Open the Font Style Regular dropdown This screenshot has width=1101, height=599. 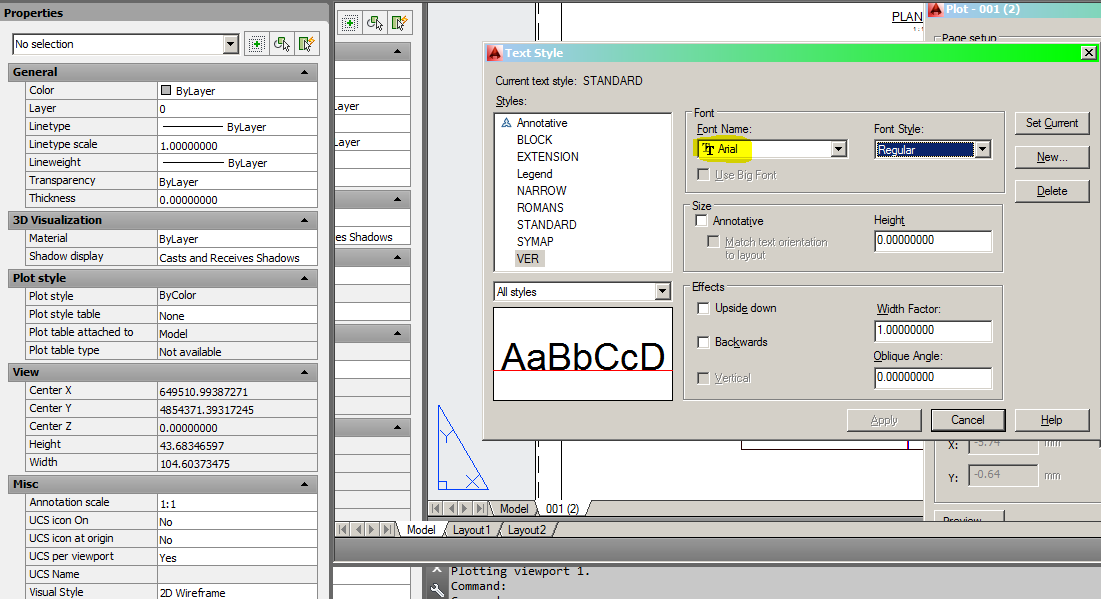click(932, 150)
